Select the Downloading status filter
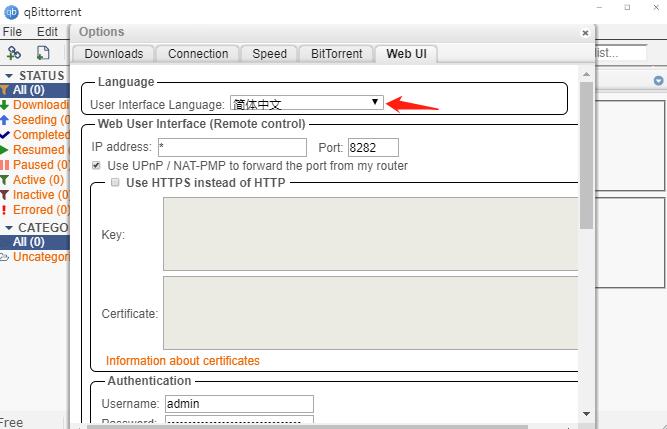 tap(38, 105)
